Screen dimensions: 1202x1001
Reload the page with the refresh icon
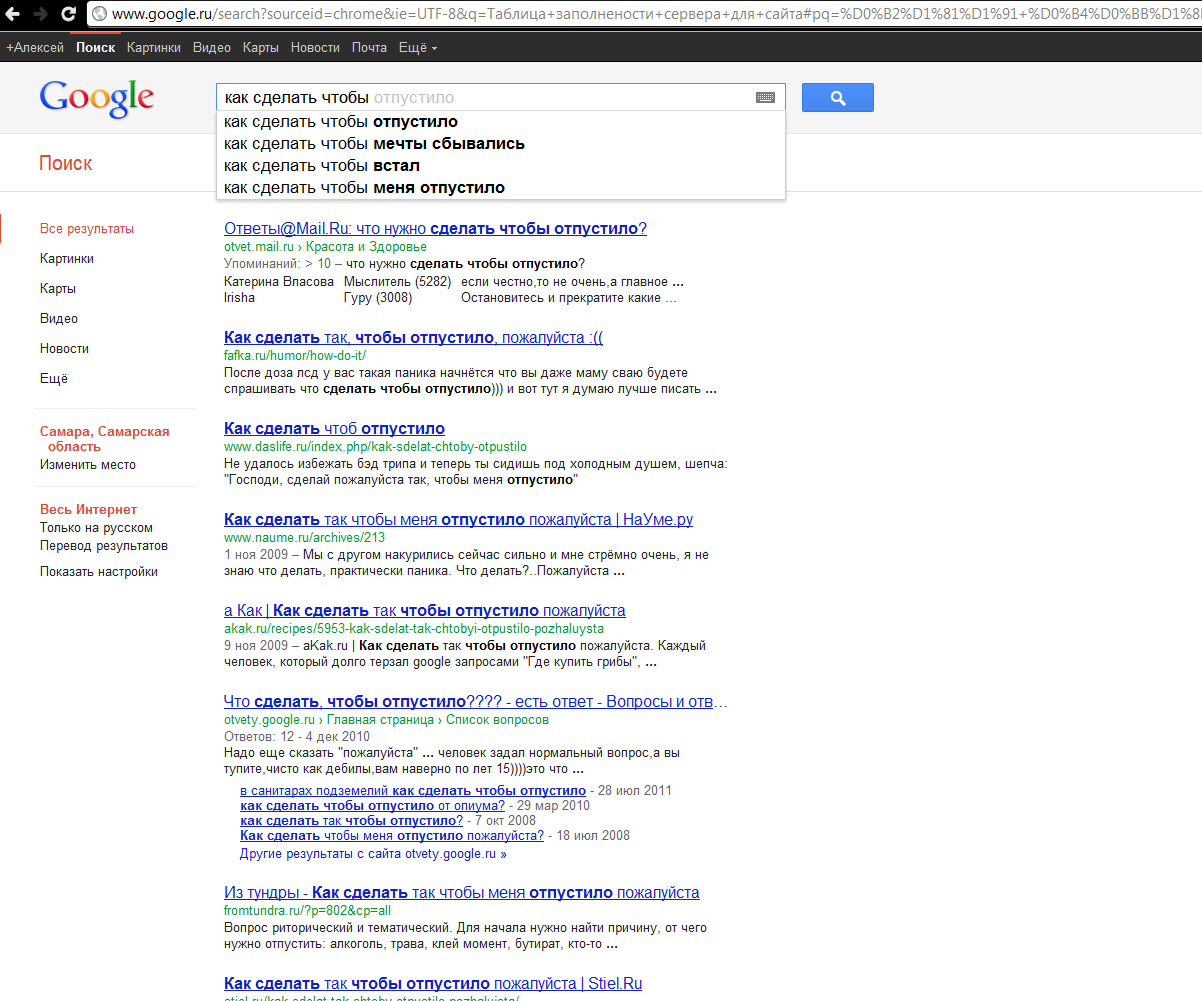tap(68, 14)
